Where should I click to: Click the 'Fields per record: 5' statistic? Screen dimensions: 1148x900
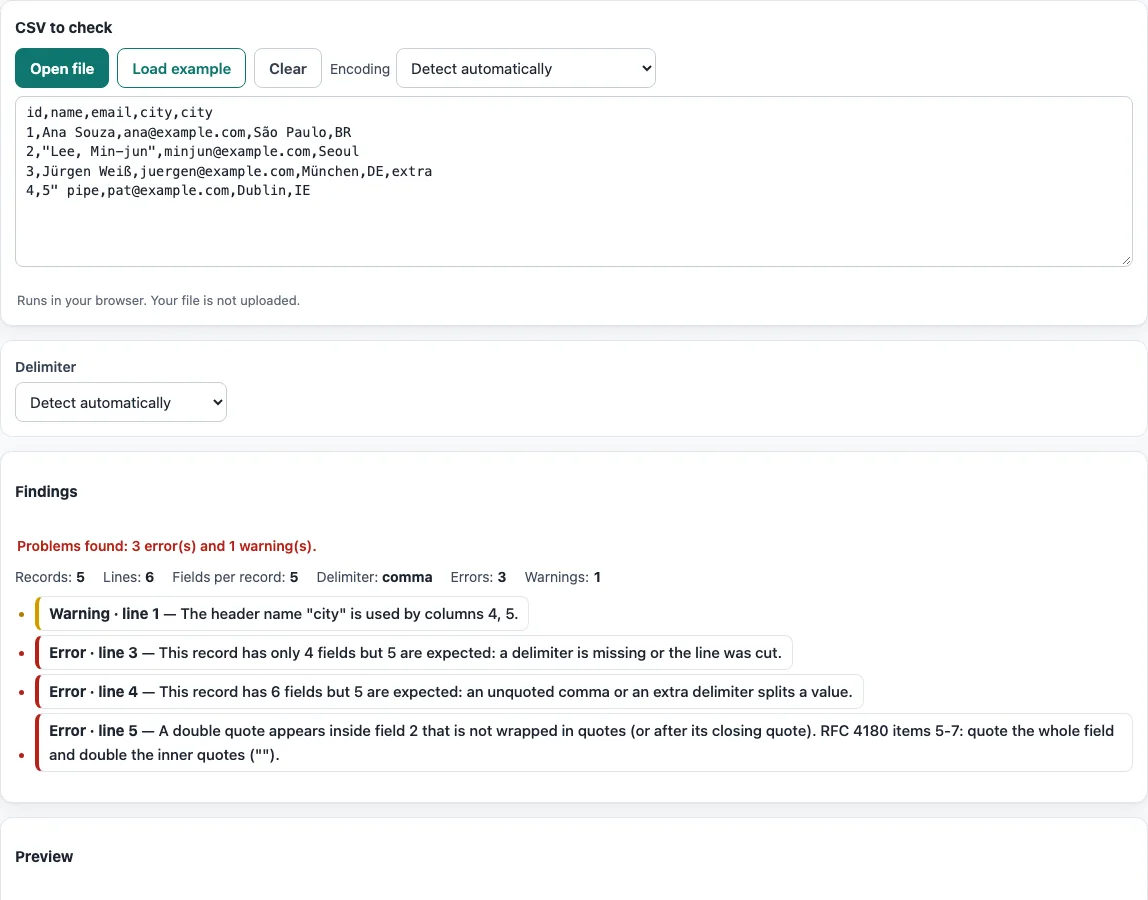pyautogui.click(x=235, y=577)
